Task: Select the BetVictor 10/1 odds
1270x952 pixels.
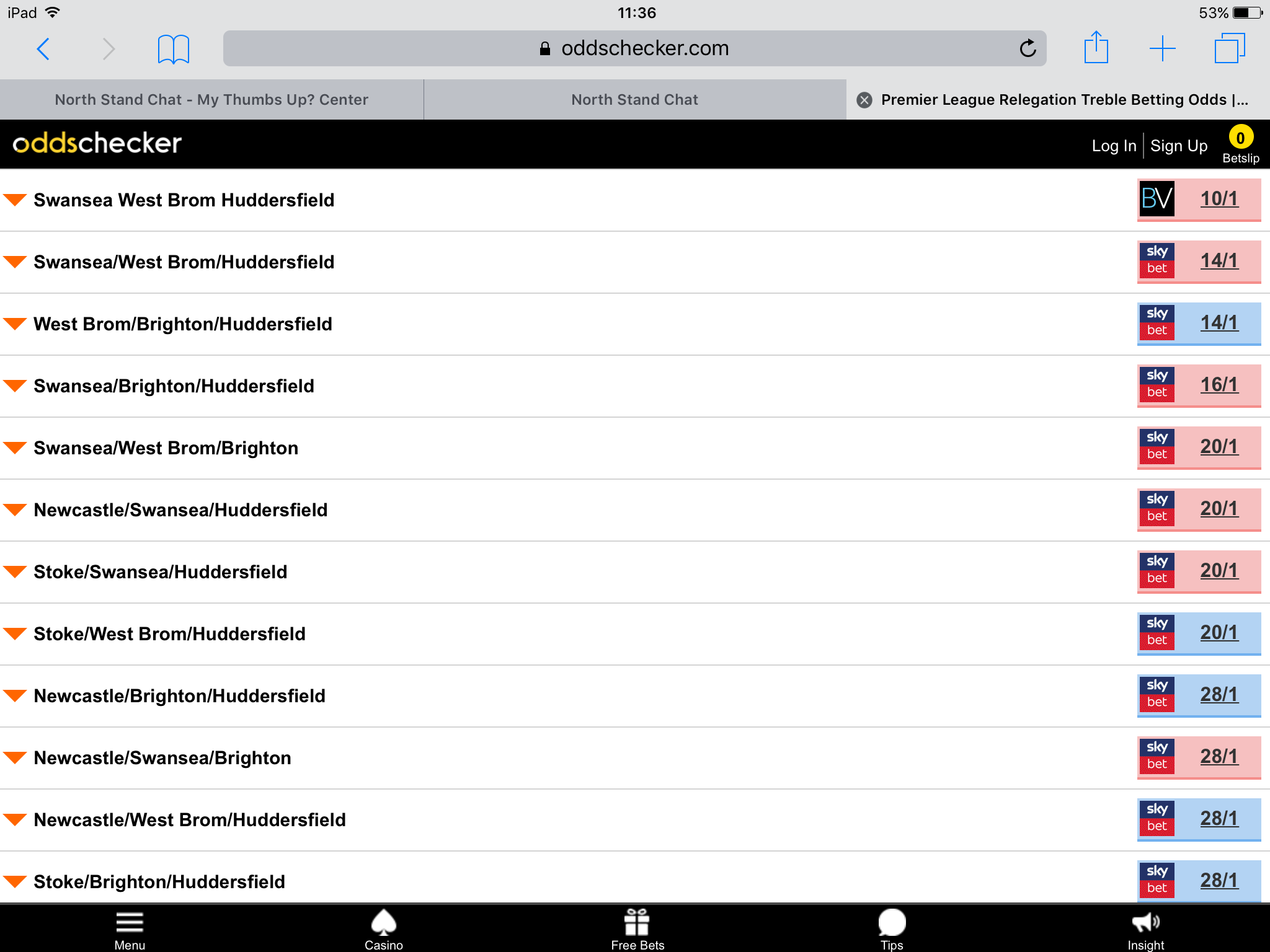Action: (1199, 200)
